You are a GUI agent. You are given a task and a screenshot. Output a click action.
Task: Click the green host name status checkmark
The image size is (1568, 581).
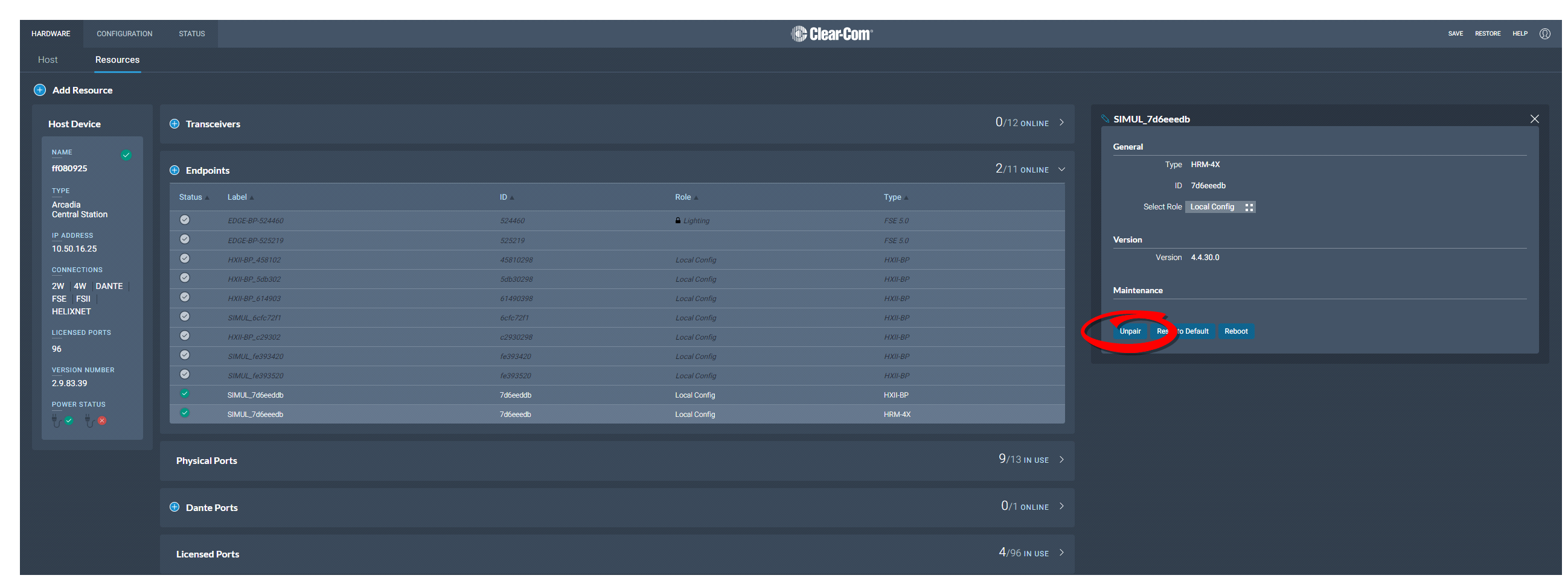point(126,155)
